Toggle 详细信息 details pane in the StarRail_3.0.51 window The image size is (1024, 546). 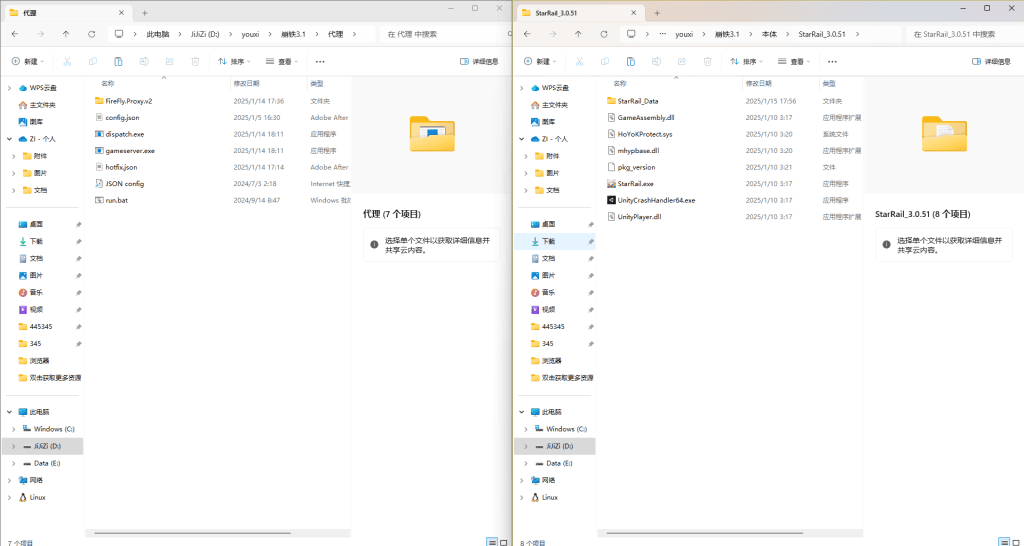(x=991, y=61)
